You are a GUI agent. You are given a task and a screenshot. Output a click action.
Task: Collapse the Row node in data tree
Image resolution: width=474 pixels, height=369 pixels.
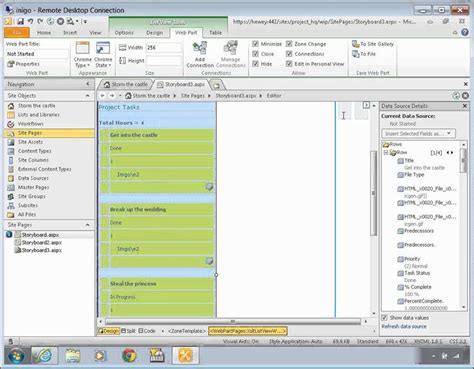pyautogui.click(x=386, y=153)
